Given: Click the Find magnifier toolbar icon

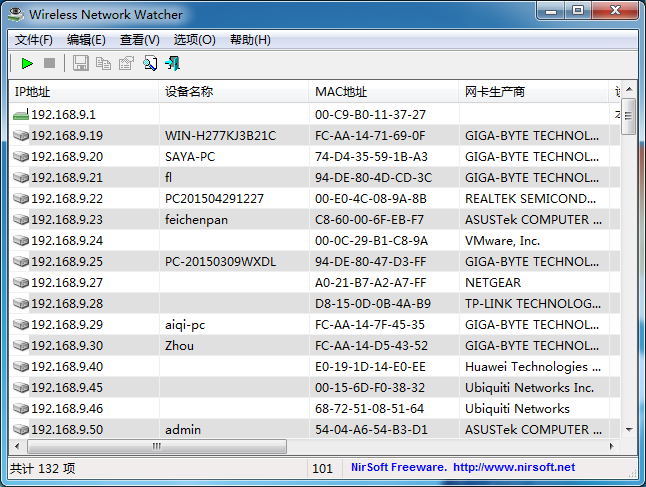Looking at the screenshot, I should coord(150,64).
